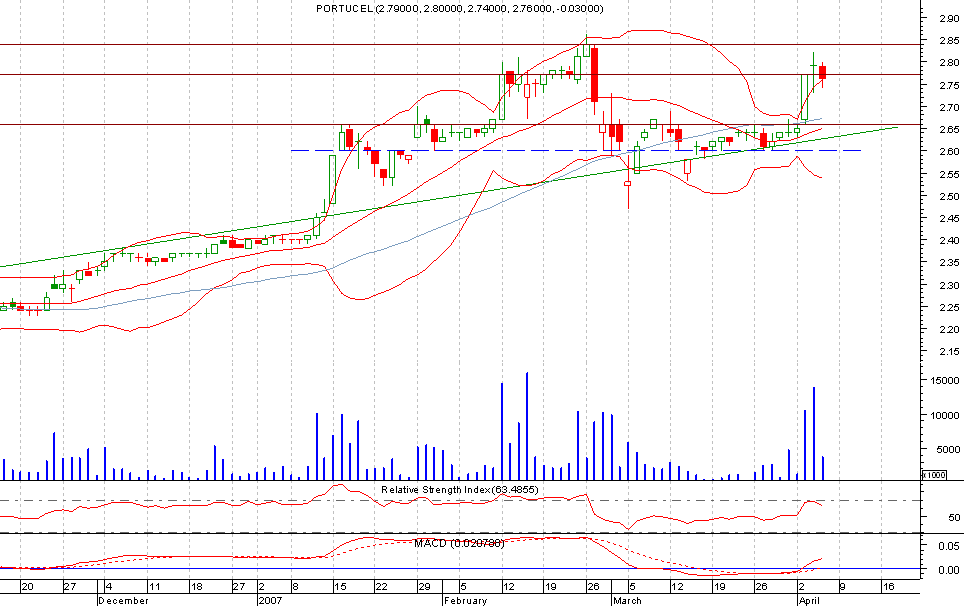Select the 2.45 price axis label

coord(949,218)
